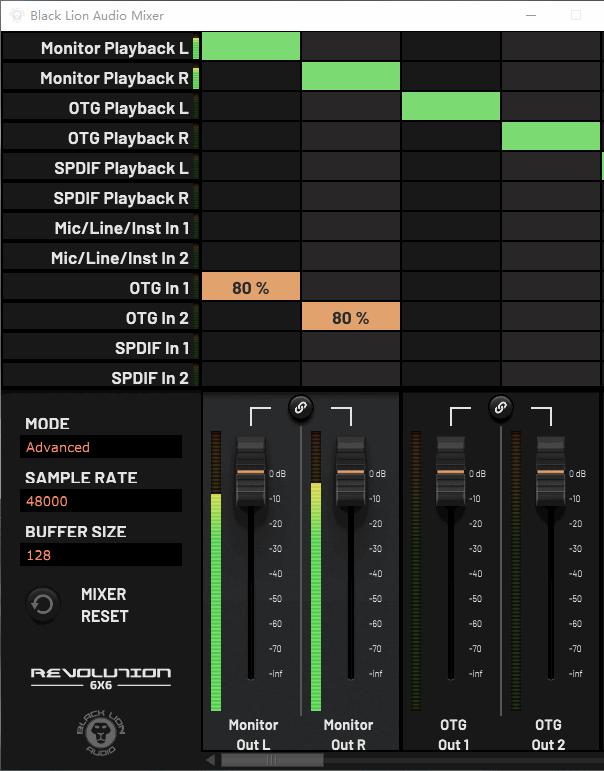Toggle OTG Playback L routing to third output

[451, 107]
